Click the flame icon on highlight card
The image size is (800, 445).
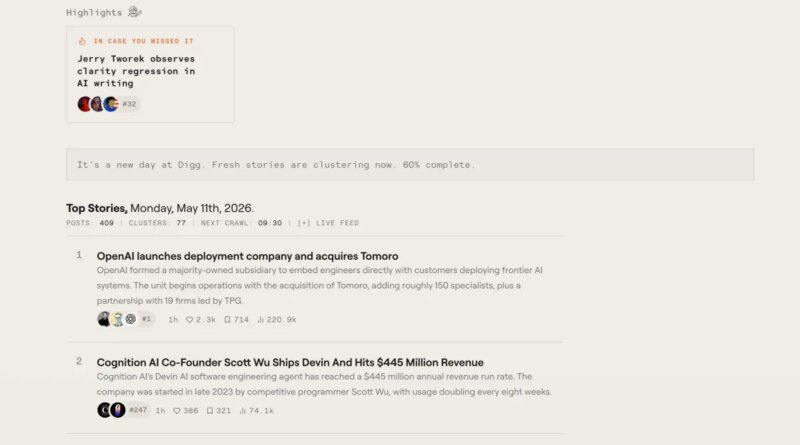pos(82,41)
